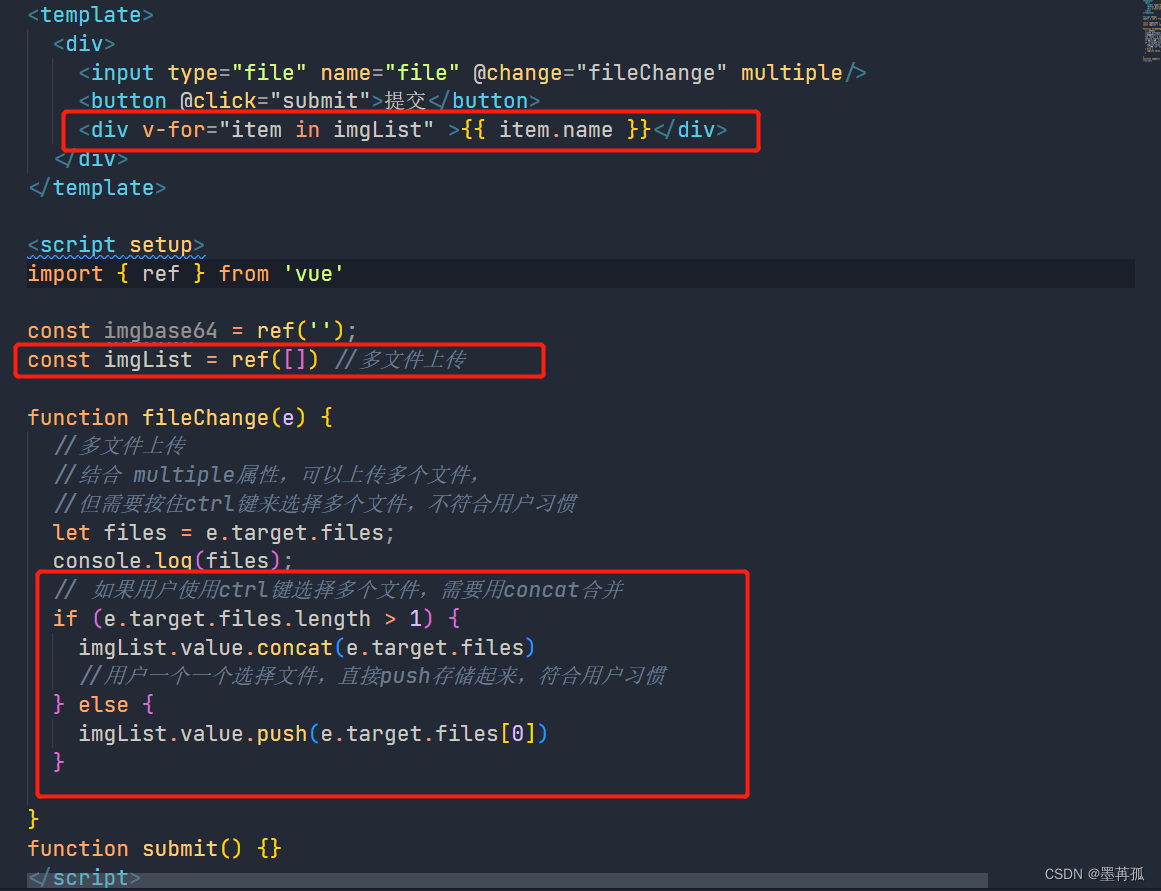Viewport: 1161px width, 891px height.
Task: Click the comment mentioning multiple属性
Action: [x=267, y=475]
